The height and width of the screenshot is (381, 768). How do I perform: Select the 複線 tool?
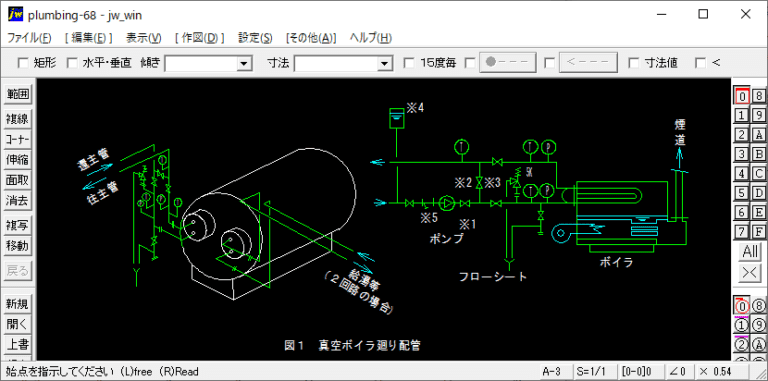coord(18,119)
